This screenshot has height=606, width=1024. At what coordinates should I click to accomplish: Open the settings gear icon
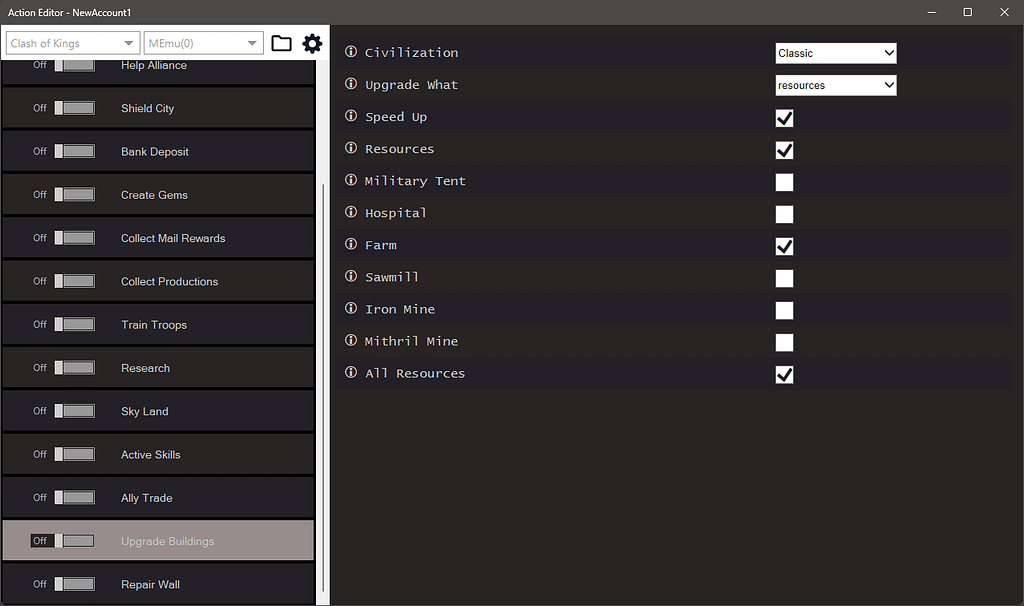point(312,43)
